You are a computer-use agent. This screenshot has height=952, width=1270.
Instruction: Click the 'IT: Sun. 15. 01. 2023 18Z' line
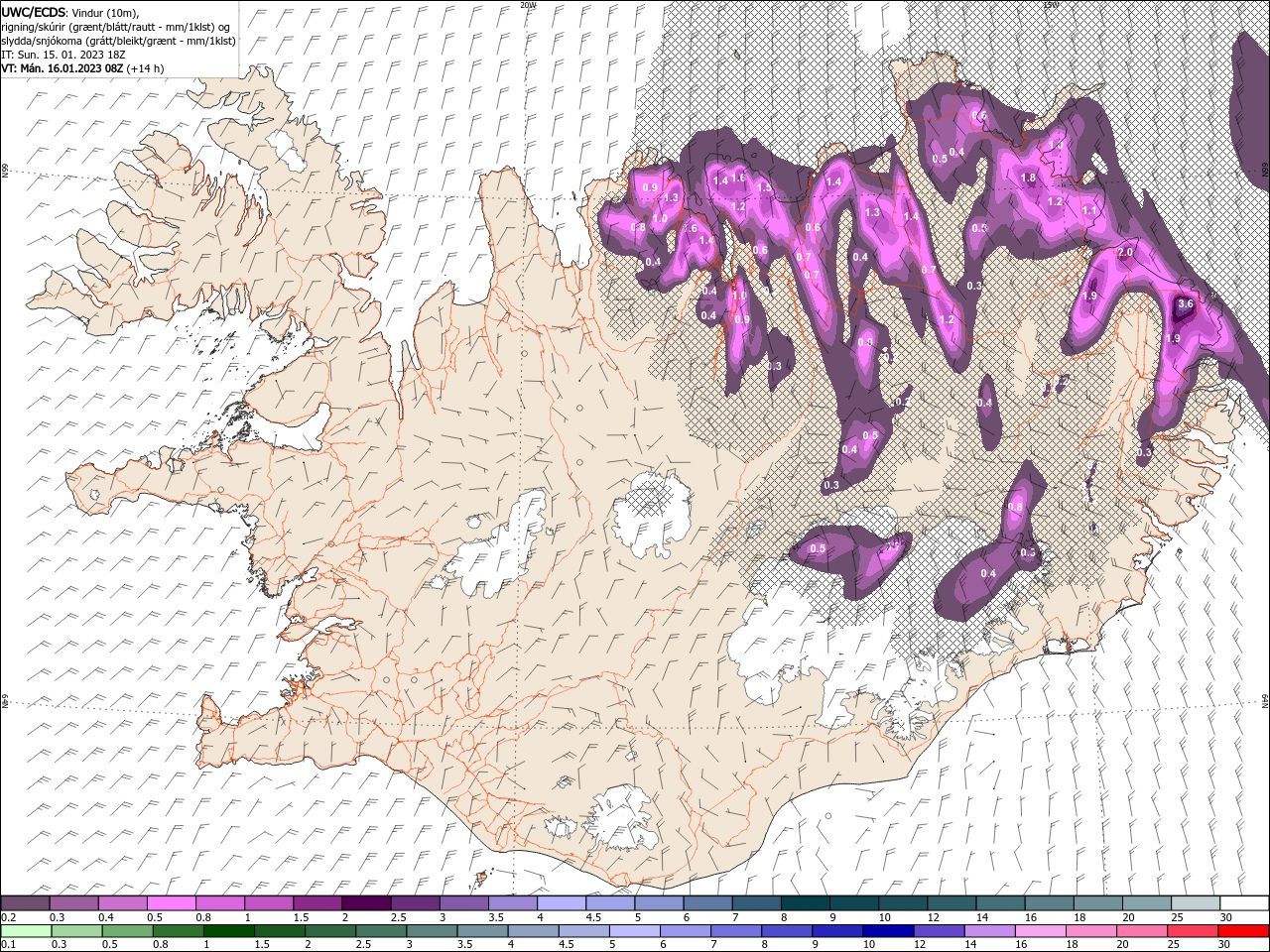tap(63, 55)
